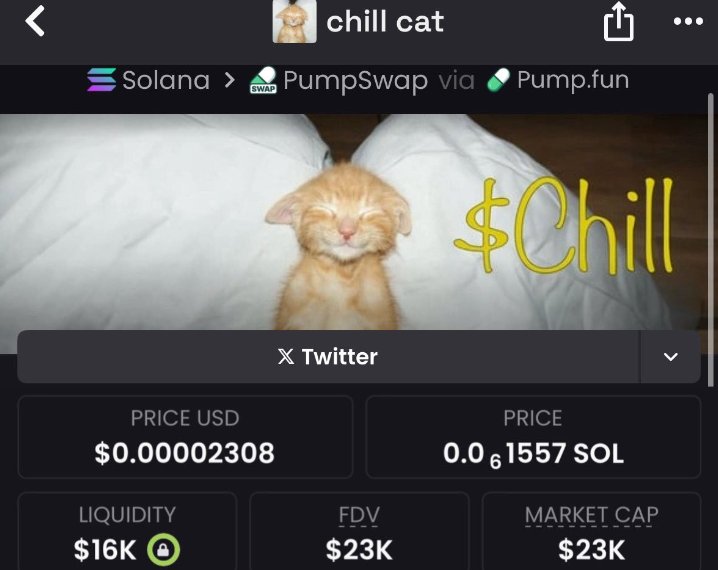718x570 pixels.
Task: Open the three-dots more options menu
Action: pos(688,21)
